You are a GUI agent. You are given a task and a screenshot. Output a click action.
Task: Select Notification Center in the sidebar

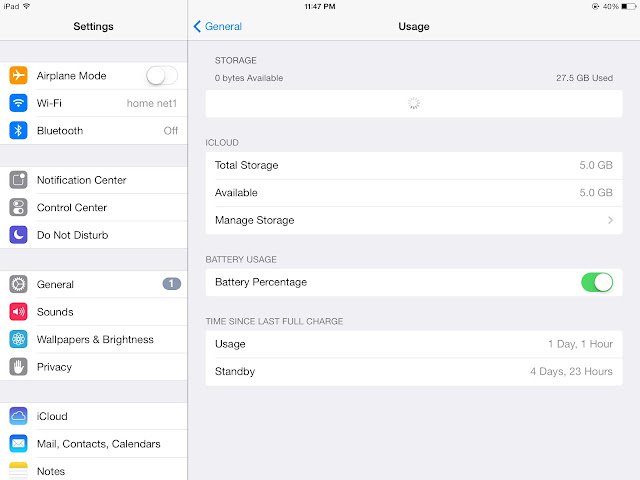click(x=93, y=180)
